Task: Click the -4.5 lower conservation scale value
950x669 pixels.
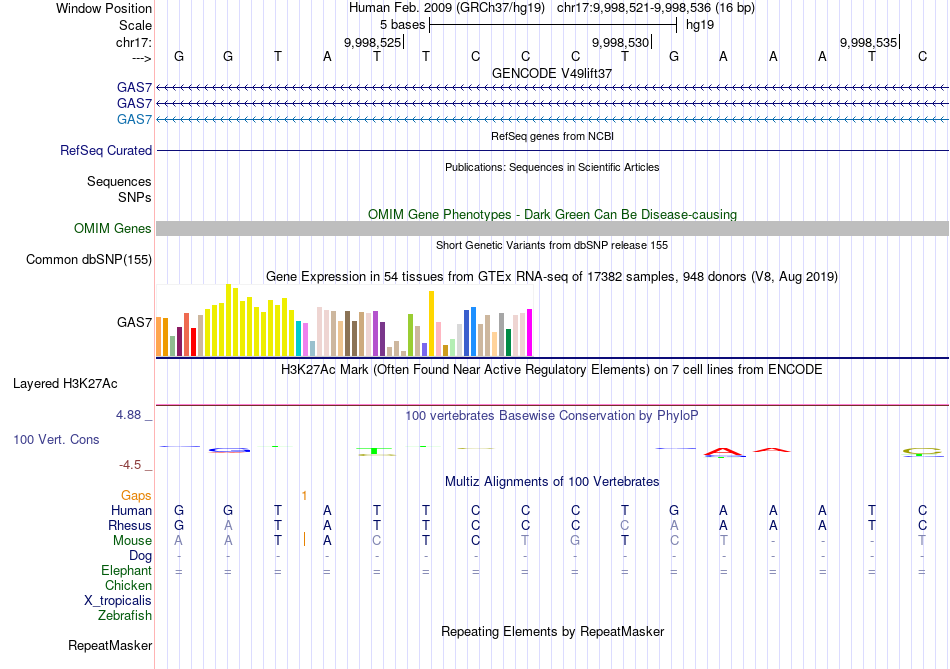Action: (x=130, y=465)
